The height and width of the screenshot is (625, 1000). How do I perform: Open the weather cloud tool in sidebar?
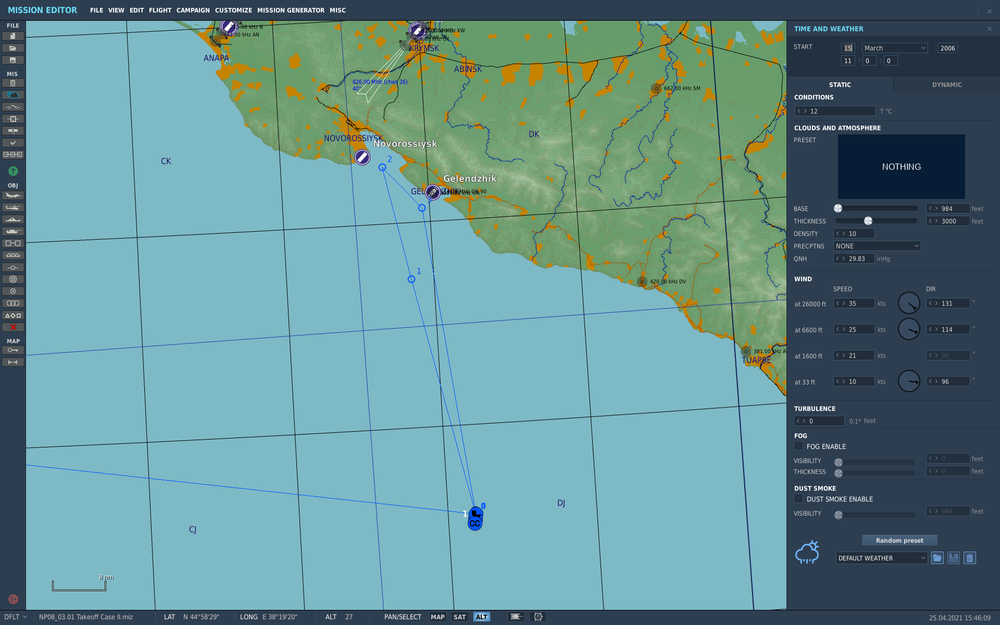[x=13, y=95]
